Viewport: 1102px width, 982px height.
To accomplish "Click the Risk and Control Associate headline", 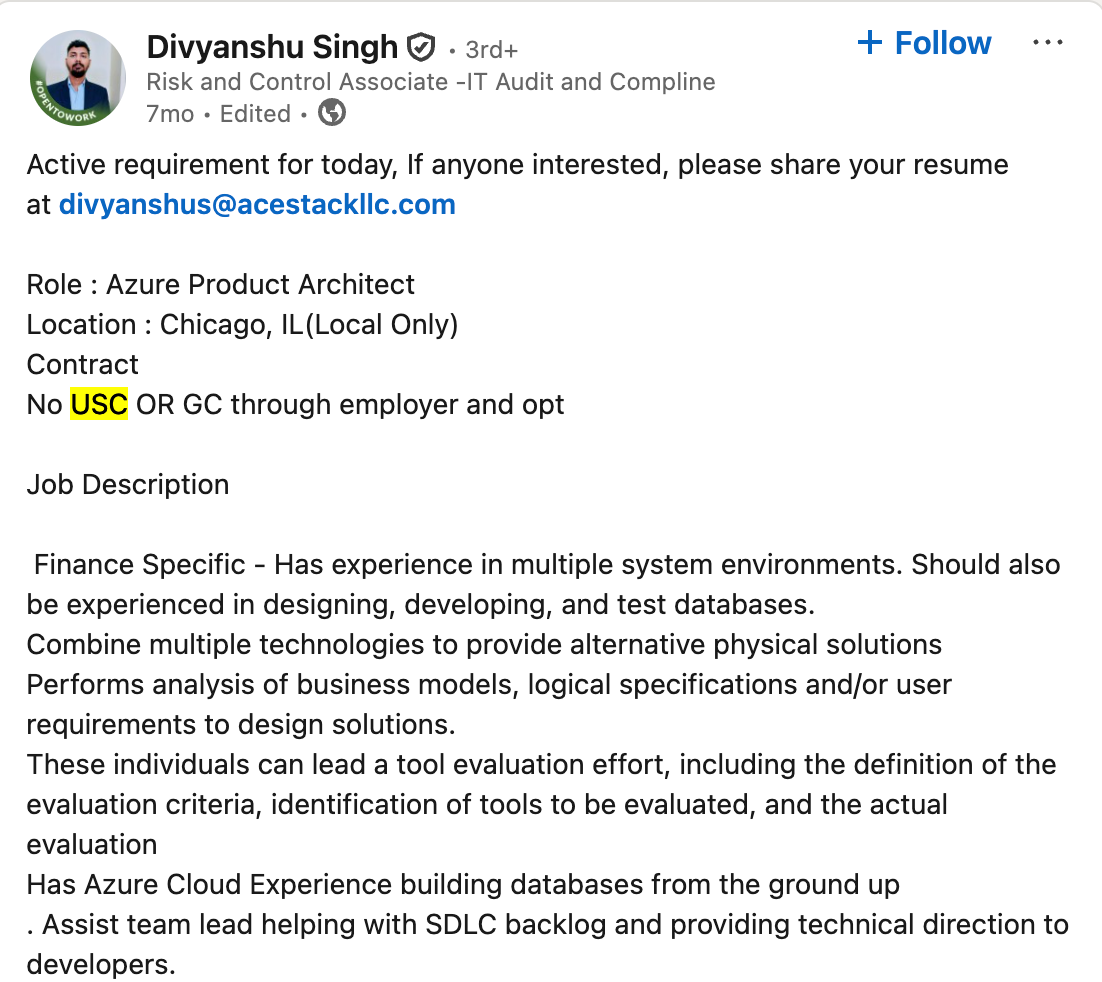I will click(x=430, y=82).
